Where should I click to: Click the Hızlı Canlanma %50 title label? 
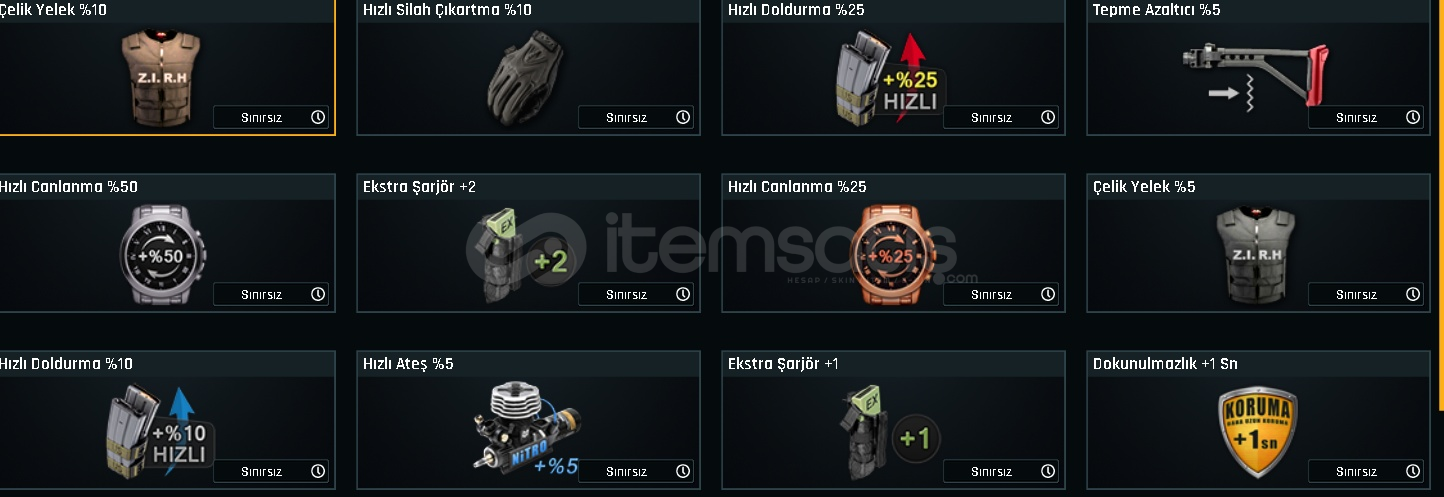69,187
